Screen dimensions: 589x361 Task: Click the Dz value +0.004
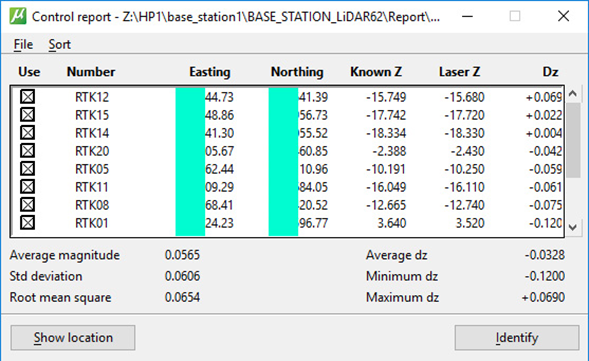[x=544, y=133]
